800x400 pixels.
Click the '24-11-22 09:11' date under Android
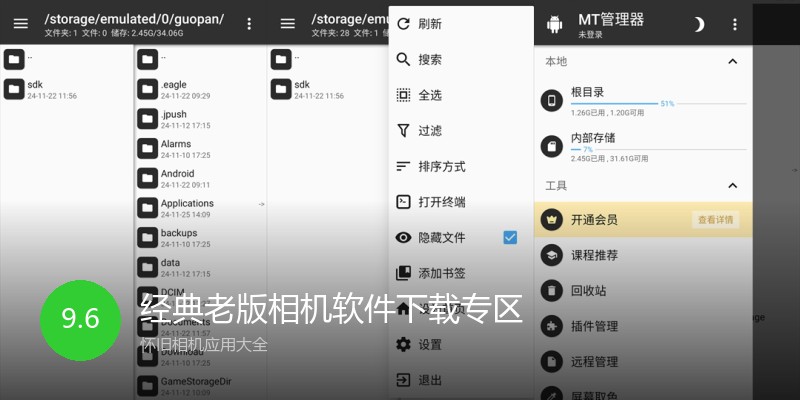point(185,185)
